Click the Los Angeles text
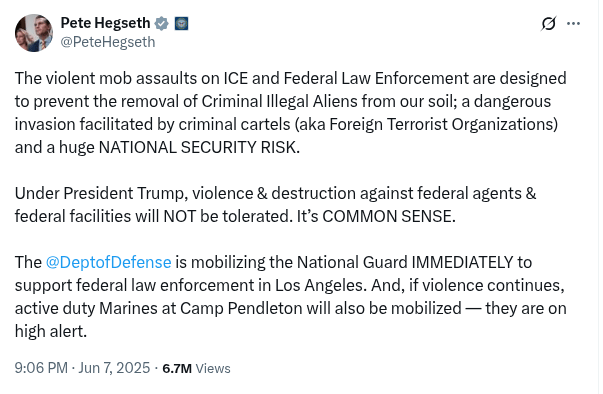The height and width of the screenshot is (394, 603). click(319, 286)
